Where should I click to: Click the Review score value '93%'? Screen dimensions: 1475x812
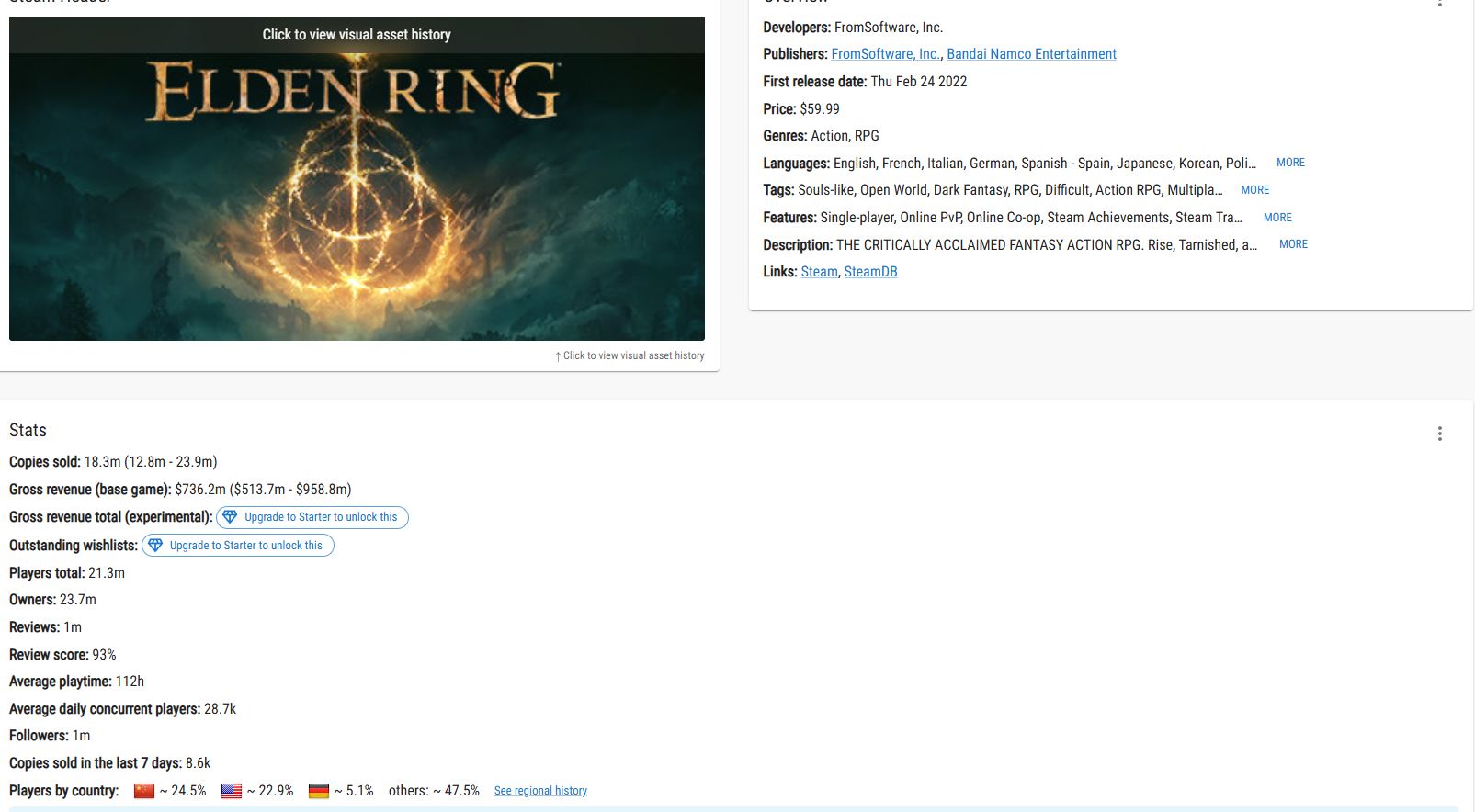tap(105, 655)
